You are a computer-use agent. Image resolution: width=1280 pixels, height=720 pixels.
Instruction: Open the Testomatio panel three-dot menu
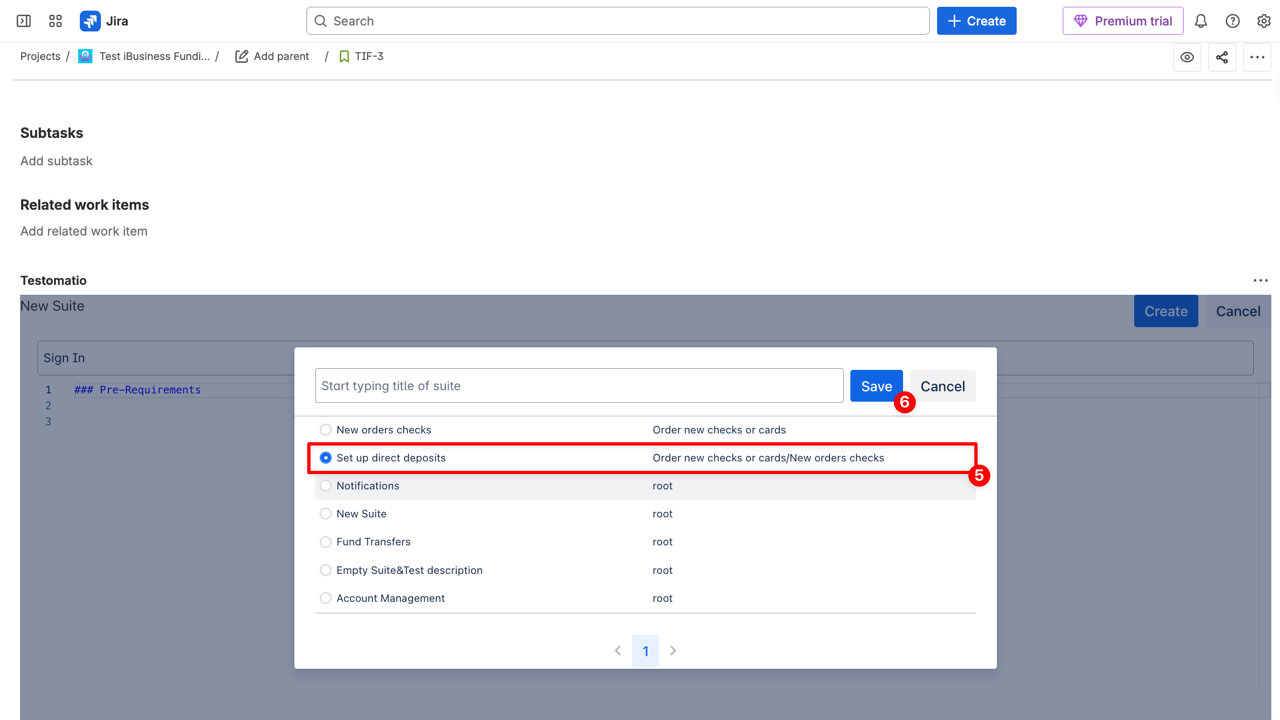pyautogui.click(x=1260, y=281)
